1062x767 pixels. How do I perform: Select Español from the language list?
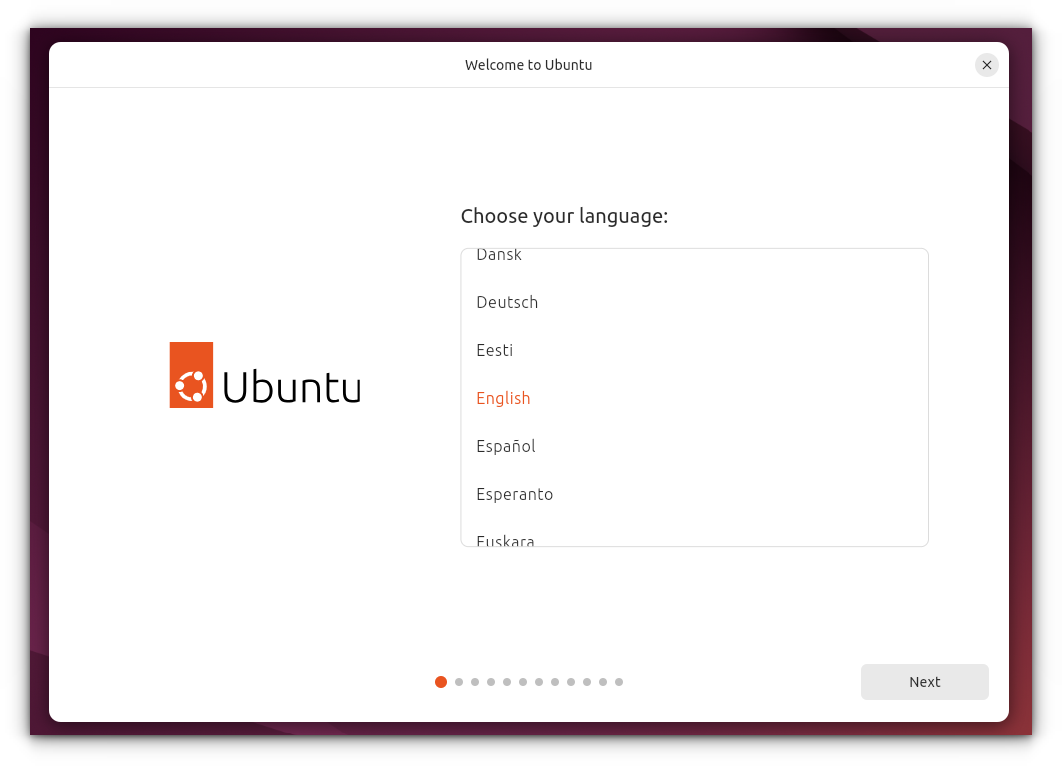click(x=506, y=446)
